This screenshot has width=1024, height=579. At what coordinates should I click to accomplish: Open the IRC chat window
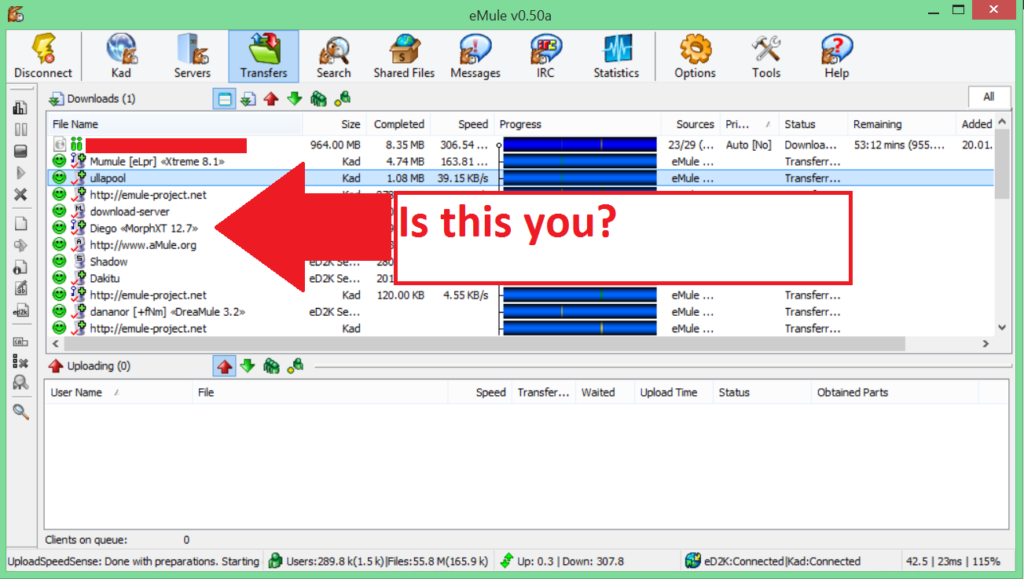(x=545, y=56)
